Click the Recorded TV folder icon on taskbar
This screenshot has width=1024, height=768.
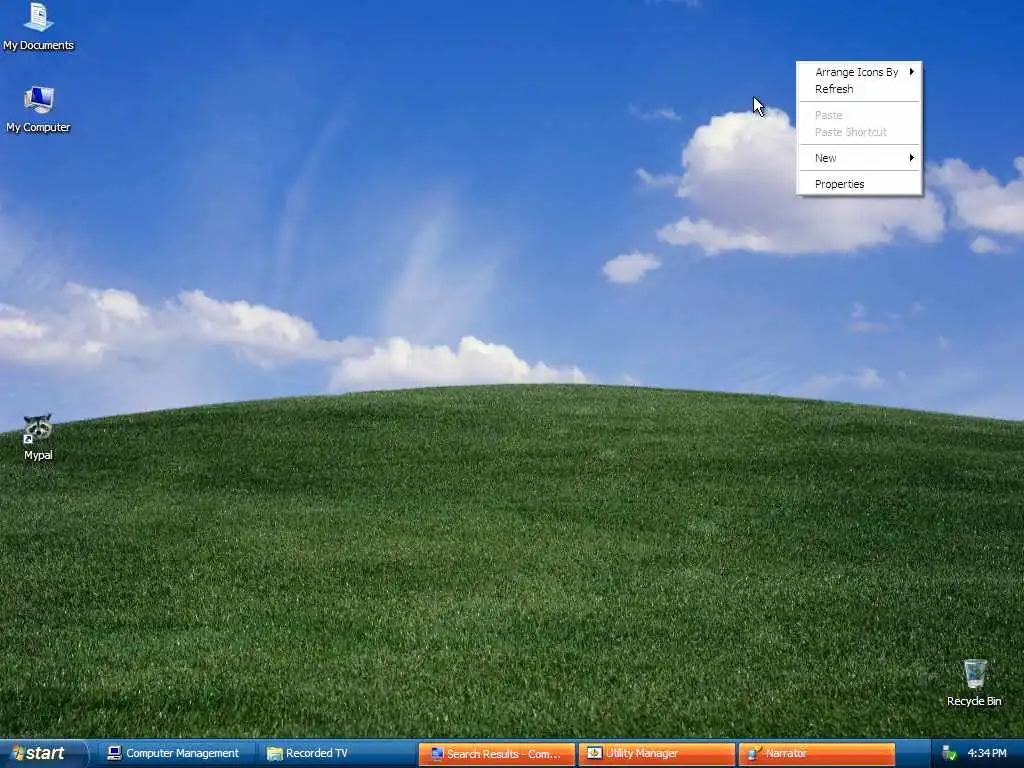pos(275,754)
